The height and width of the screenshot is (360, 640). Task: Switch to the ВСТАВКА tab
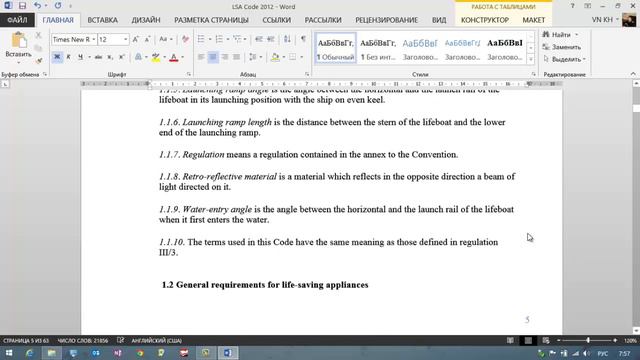coord(102,20)
